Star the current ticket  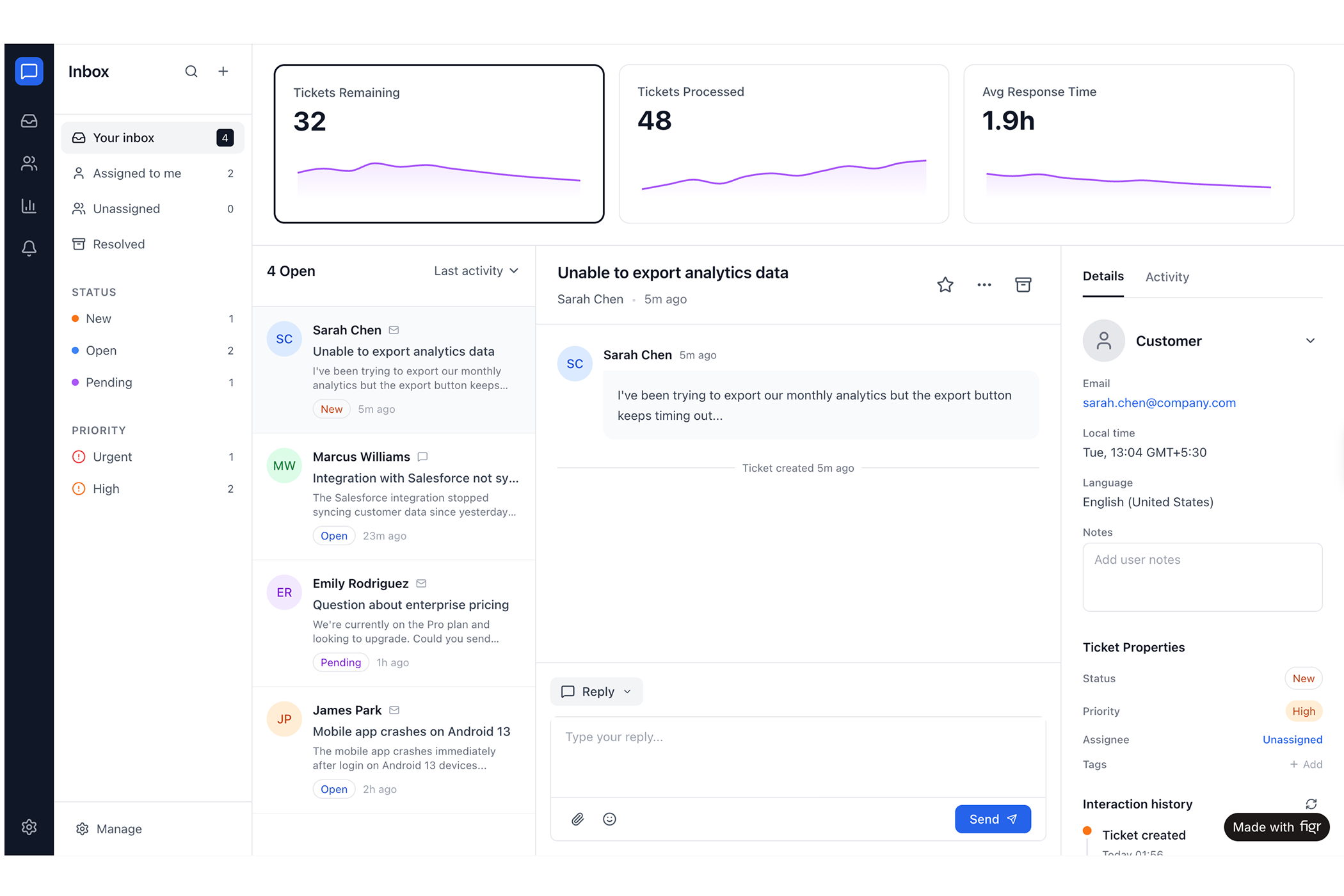tap(945, 285)
